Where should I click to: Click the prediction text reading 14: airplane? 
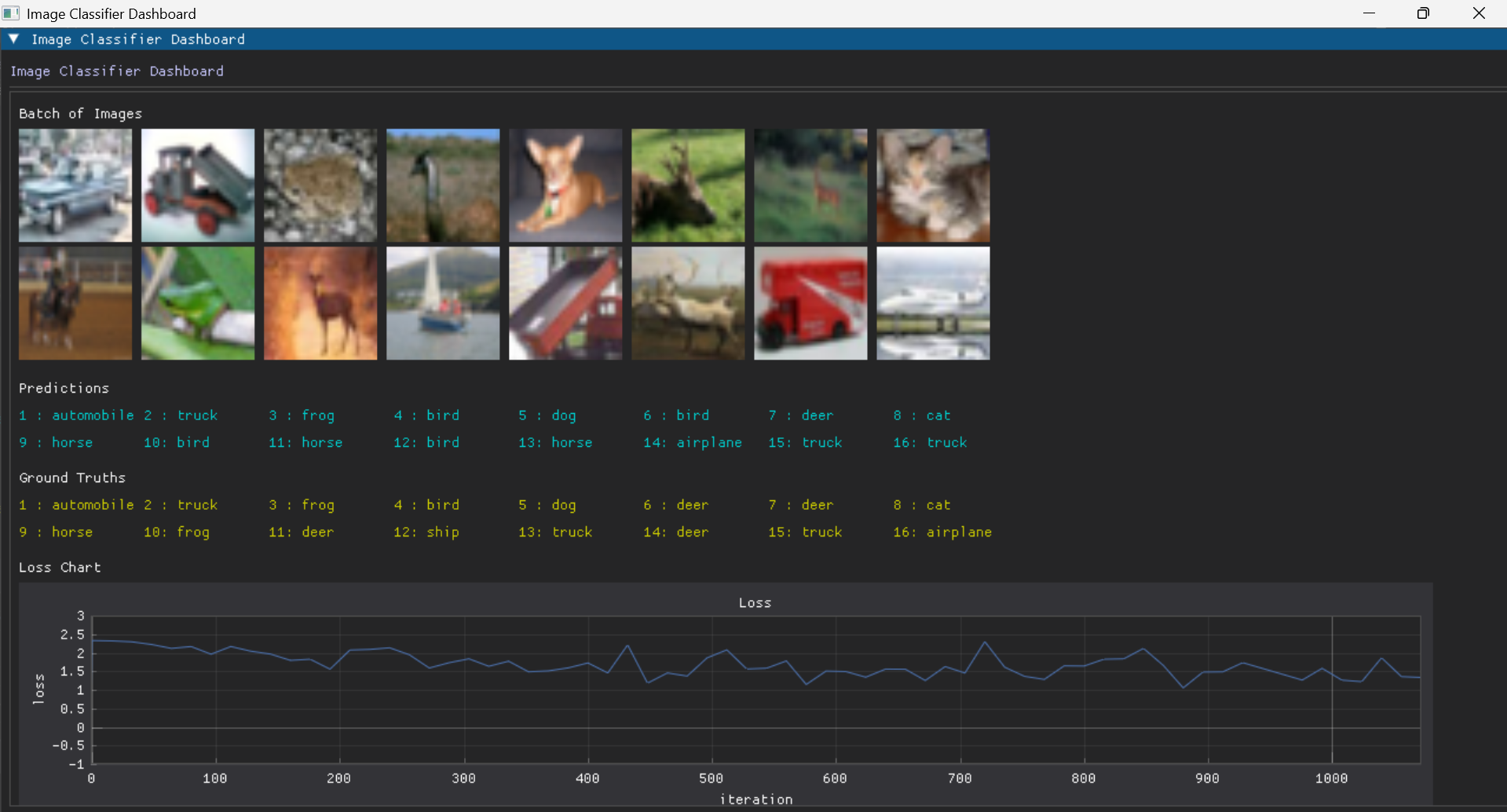click(692, 442)
